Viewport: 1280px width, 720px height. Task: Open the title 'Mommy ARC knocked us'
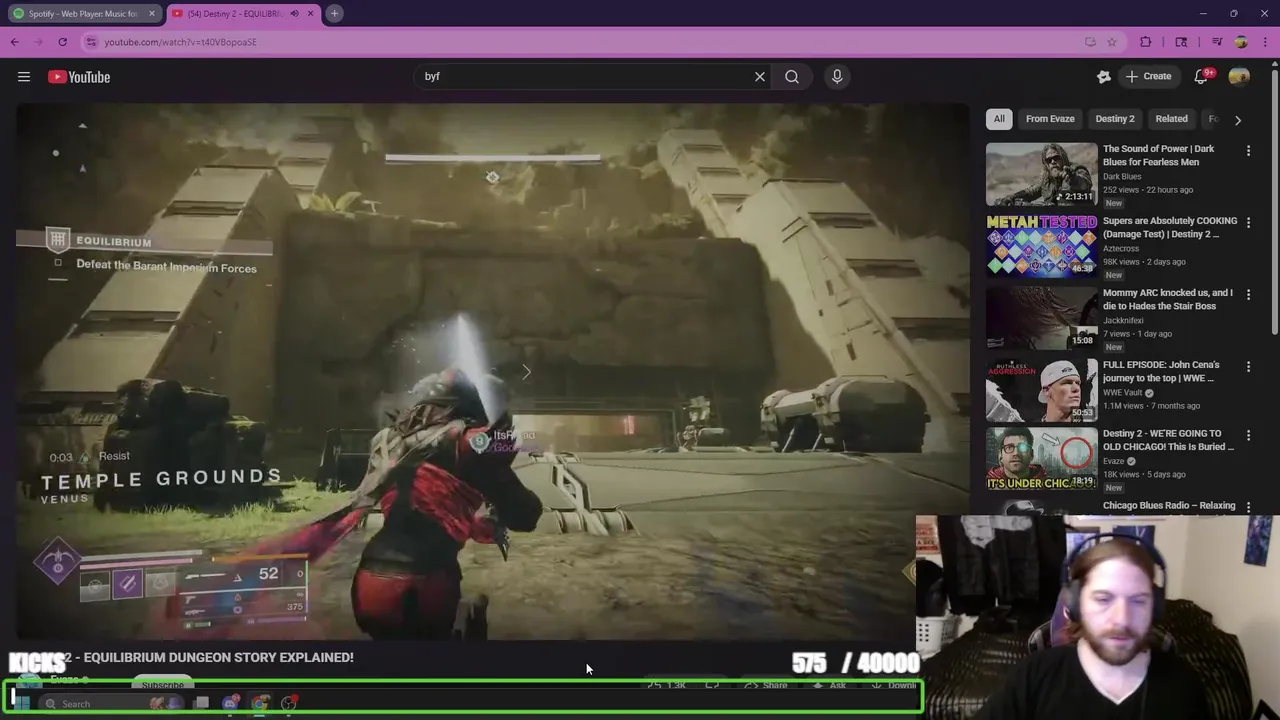(x=1168, y=299)
